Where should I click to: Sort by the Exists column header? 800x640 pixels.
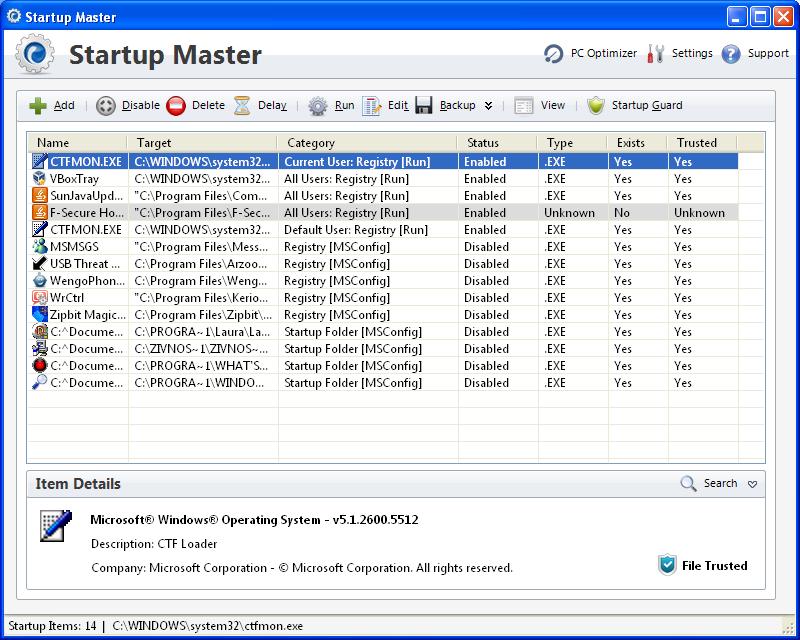[637, 143]
